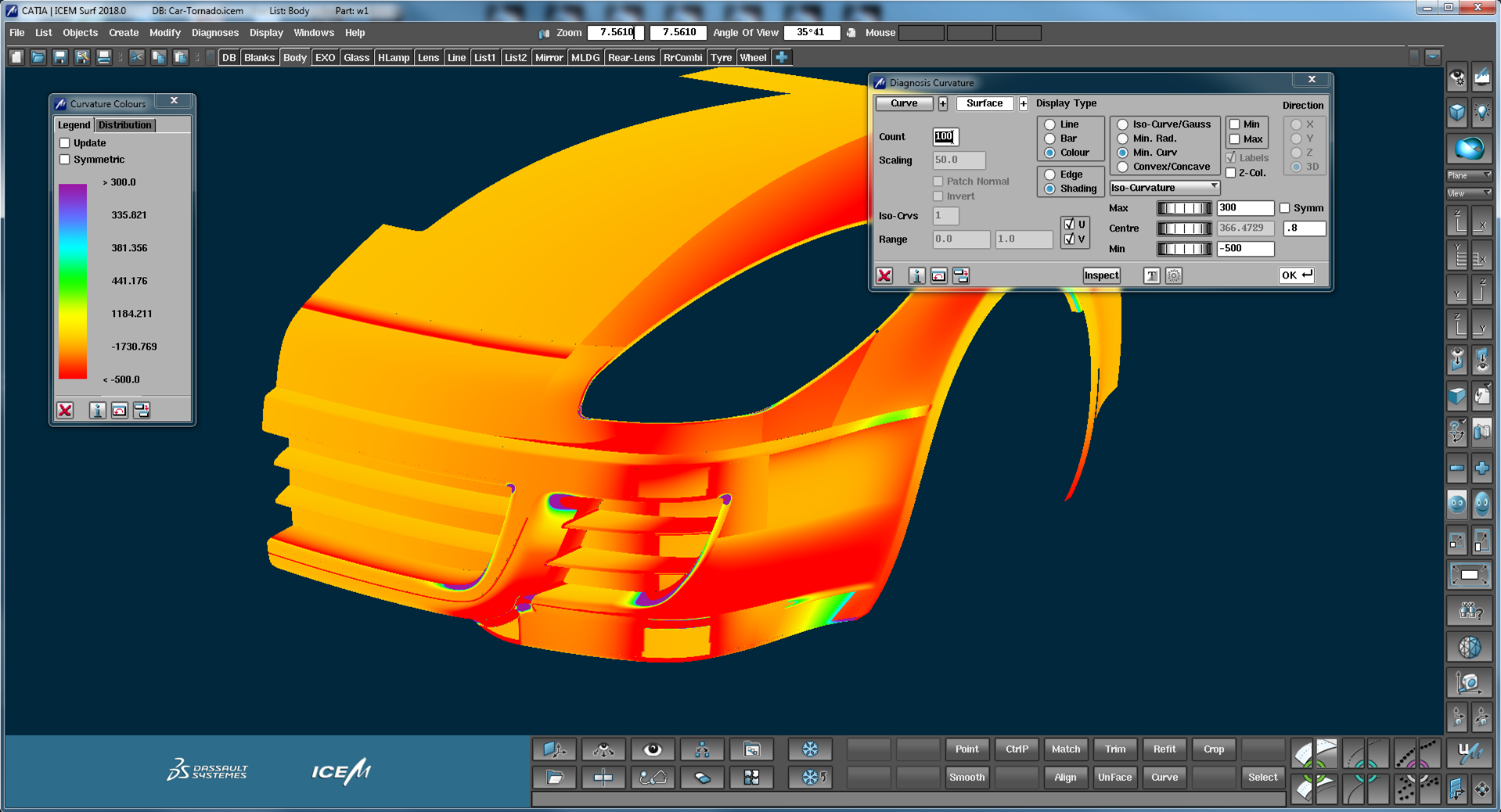The width and height of the screenshot is (1501, 812).
Task: Click the Max value slider wheel
Action: [x=1184, y=208]
